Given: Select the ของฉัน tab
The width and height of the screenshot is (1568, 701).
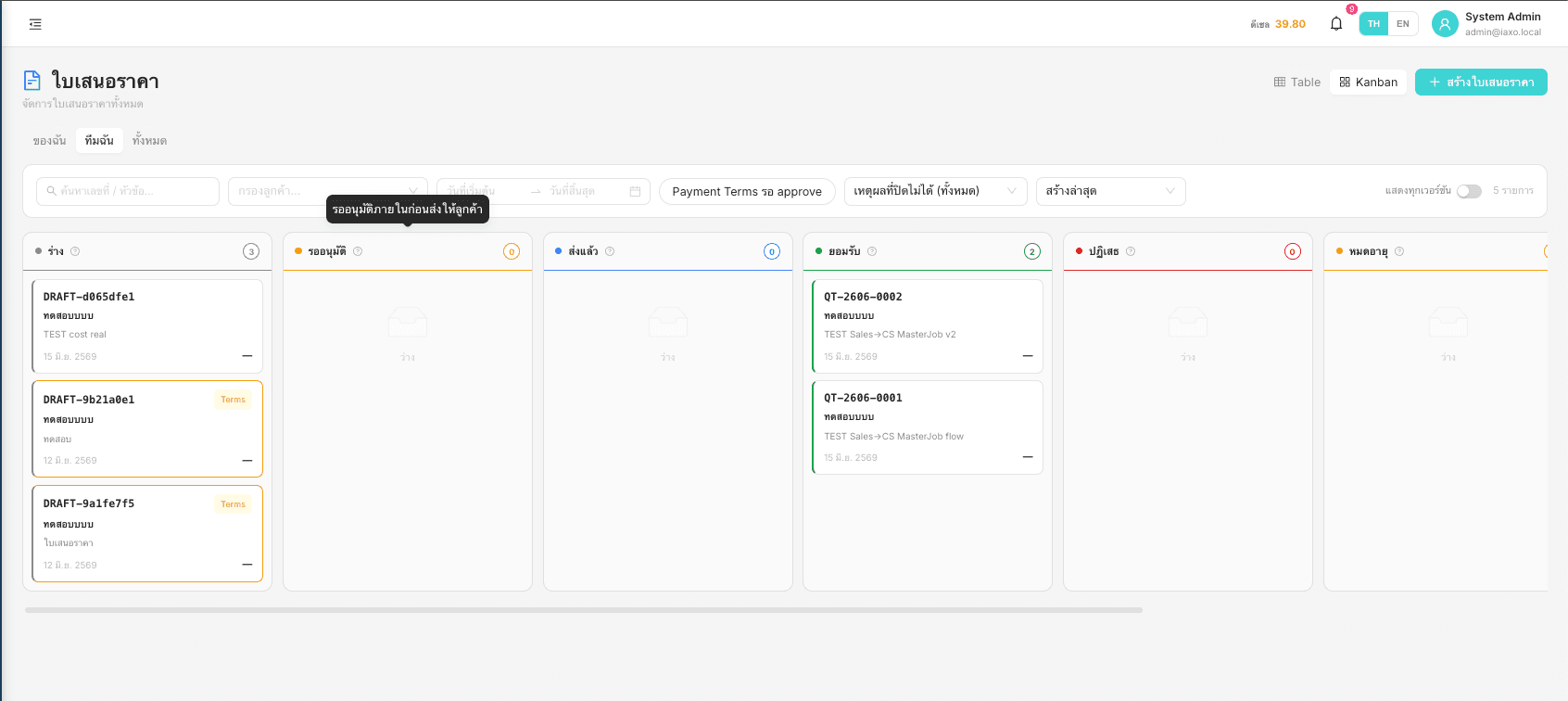Looking at the screenshot, I should 49,141.
